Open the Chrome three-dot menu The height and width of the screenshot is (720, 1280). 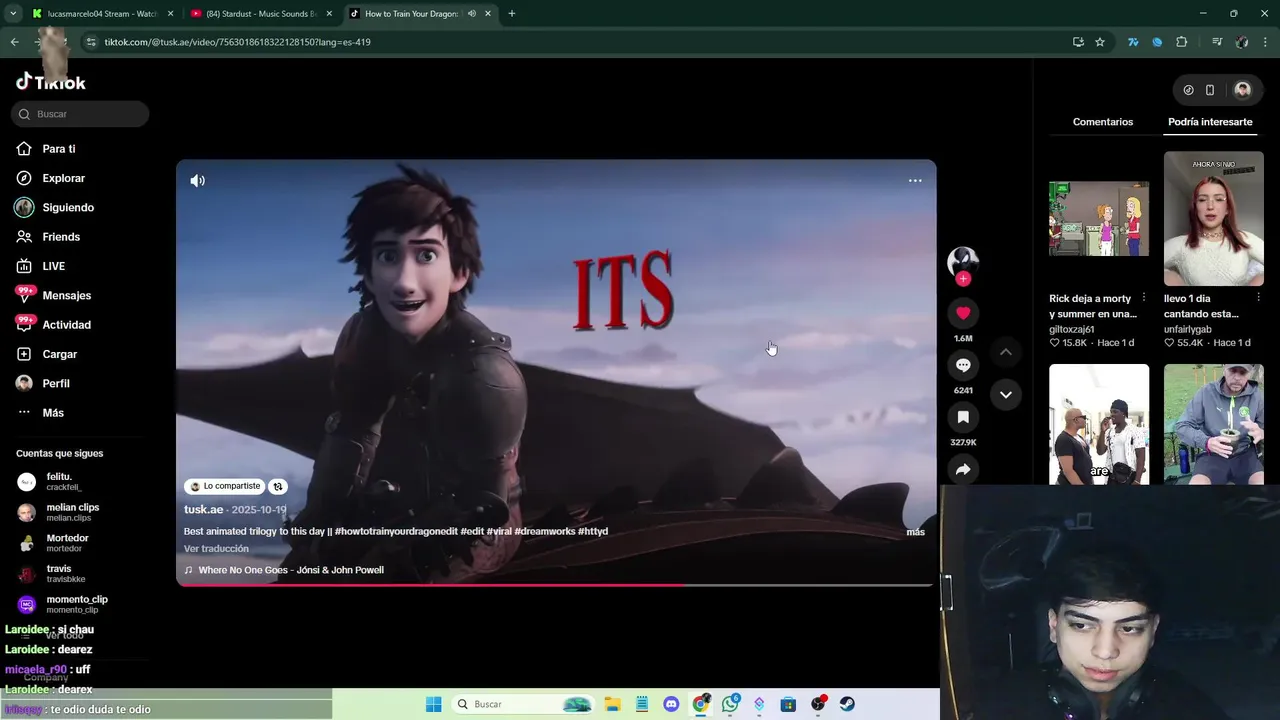[1266, 42]
